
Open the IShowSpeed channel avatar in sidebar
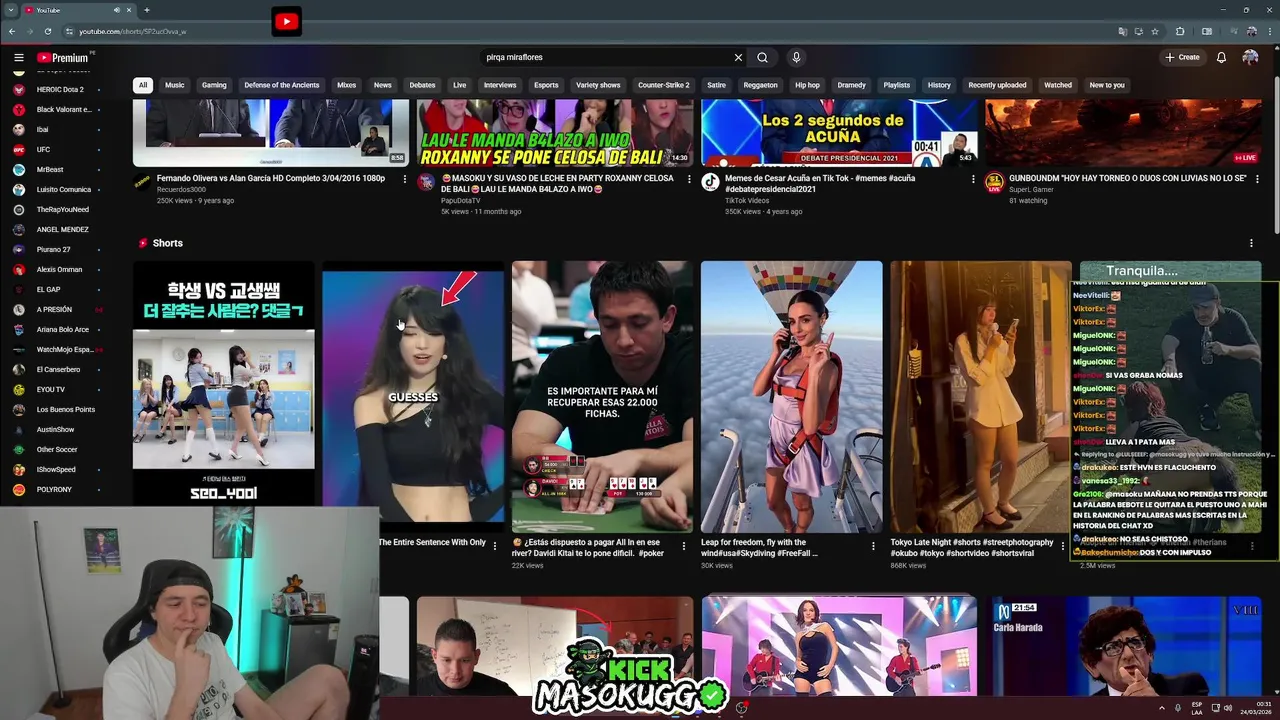[19, 469]
